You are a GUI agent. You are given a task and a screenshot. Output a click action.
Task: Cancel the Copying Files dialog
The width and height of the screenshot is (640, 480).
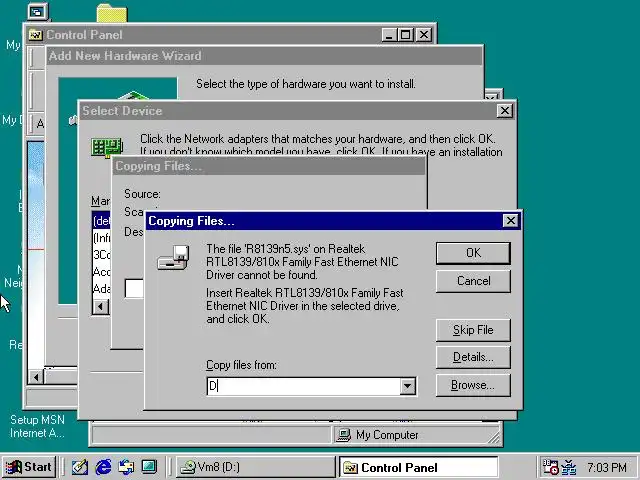(x=473, y=281)
